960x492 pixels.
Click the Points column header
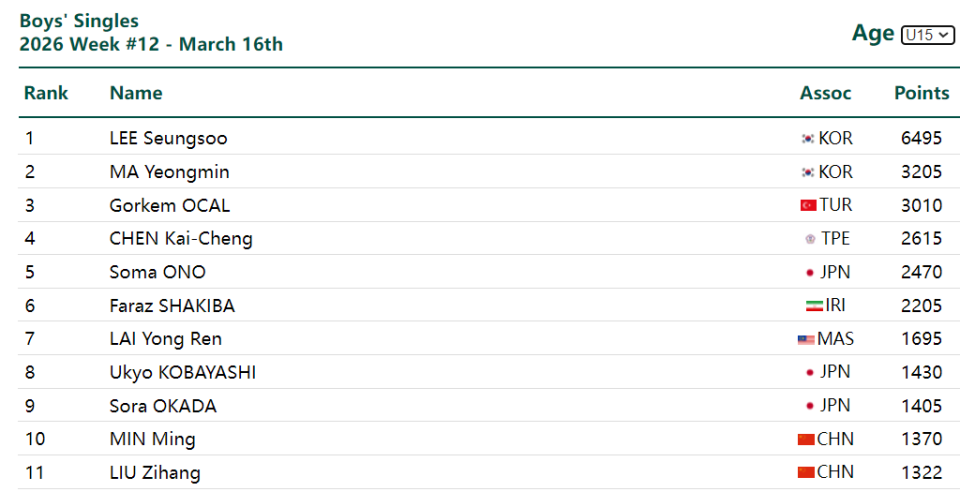tap(921, 93)
